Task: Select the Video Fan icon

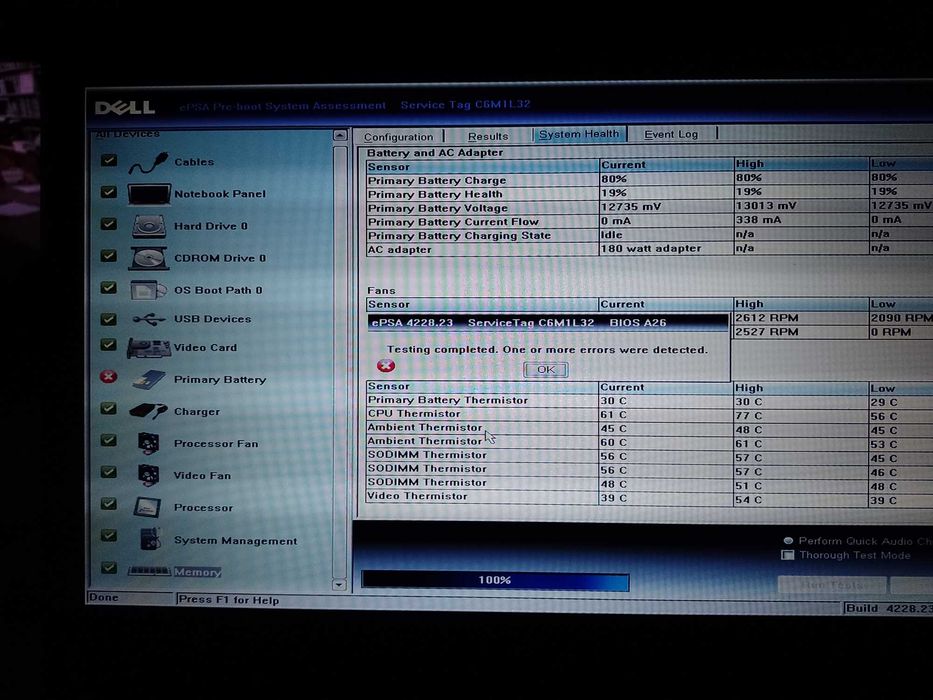Action: [148, 475]
